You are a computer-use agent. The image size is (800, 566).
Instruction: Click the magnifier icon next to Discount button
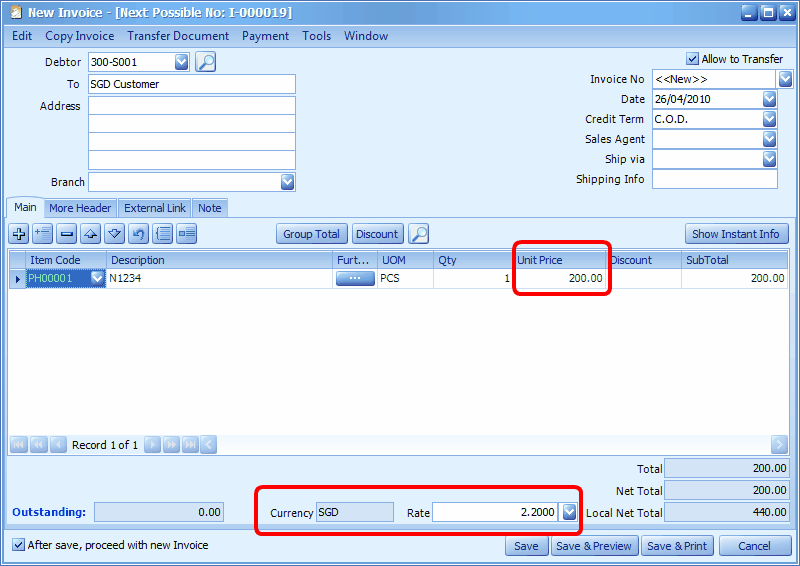[419, 234]
